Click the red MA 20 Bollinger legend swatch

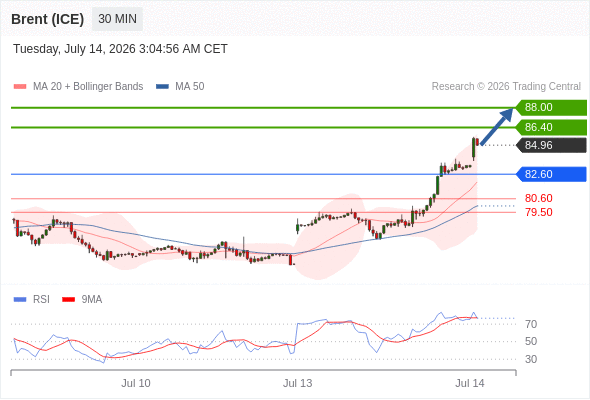tap(20, 87)
